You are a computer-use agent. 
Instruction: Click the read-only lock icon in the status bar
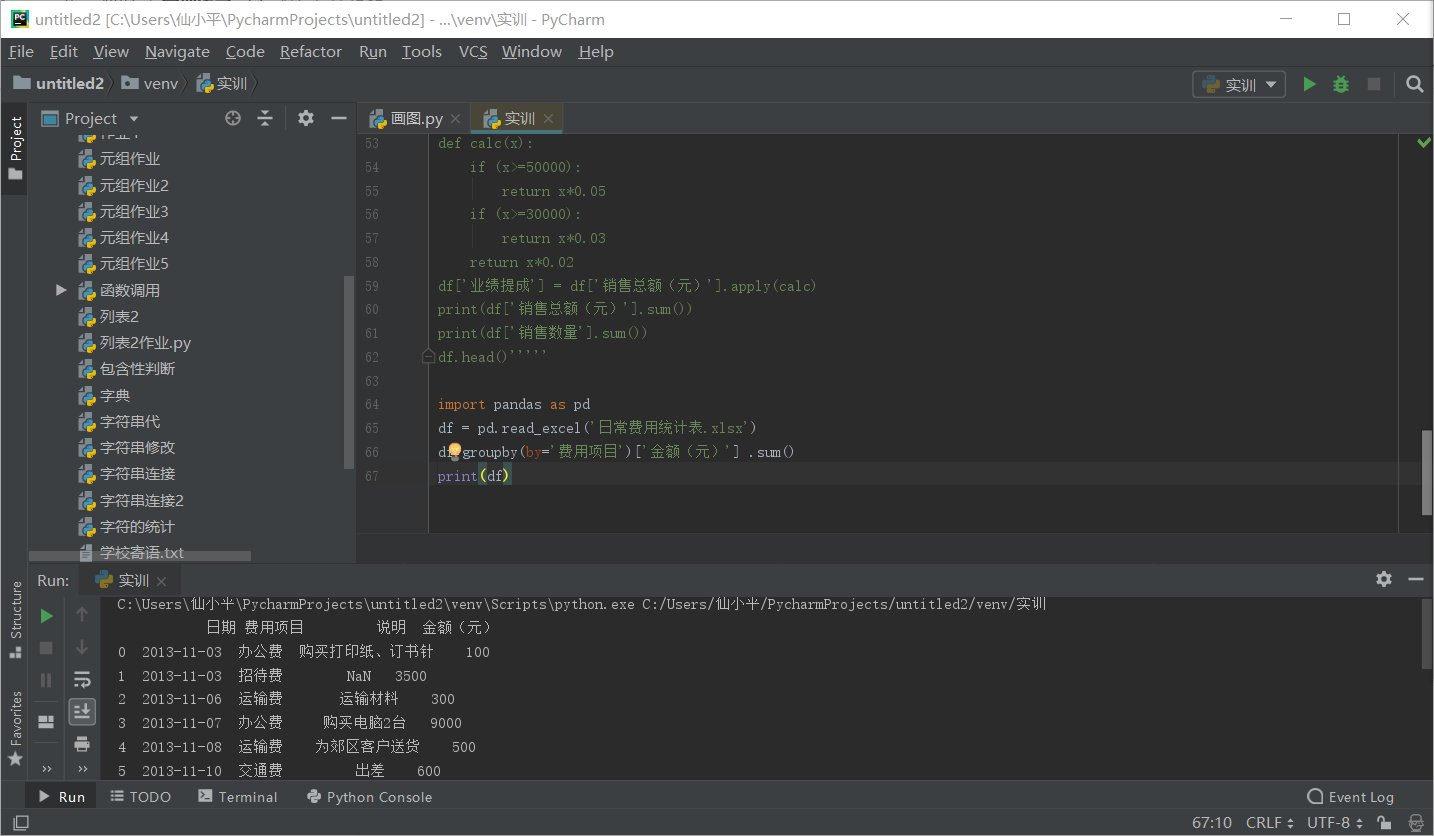tap(1384, 823)
